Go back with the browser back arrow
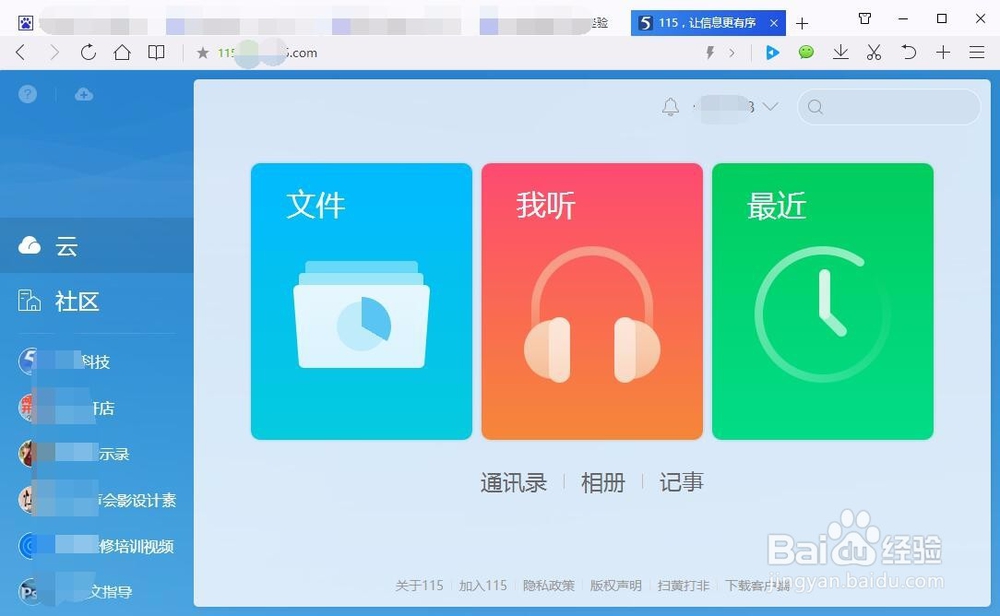 [20, 52]
